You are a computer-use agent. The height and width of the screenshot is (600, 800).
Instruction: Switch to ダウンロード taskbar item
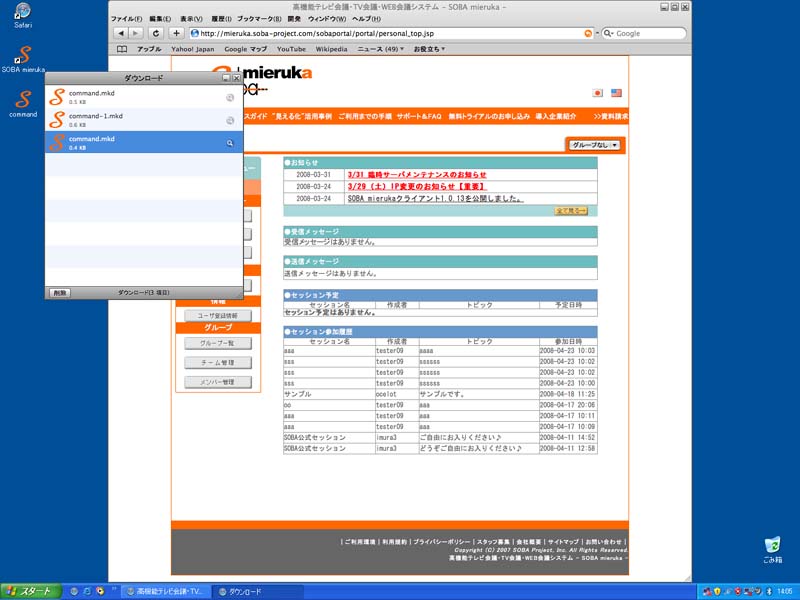[x=258, y=592]
